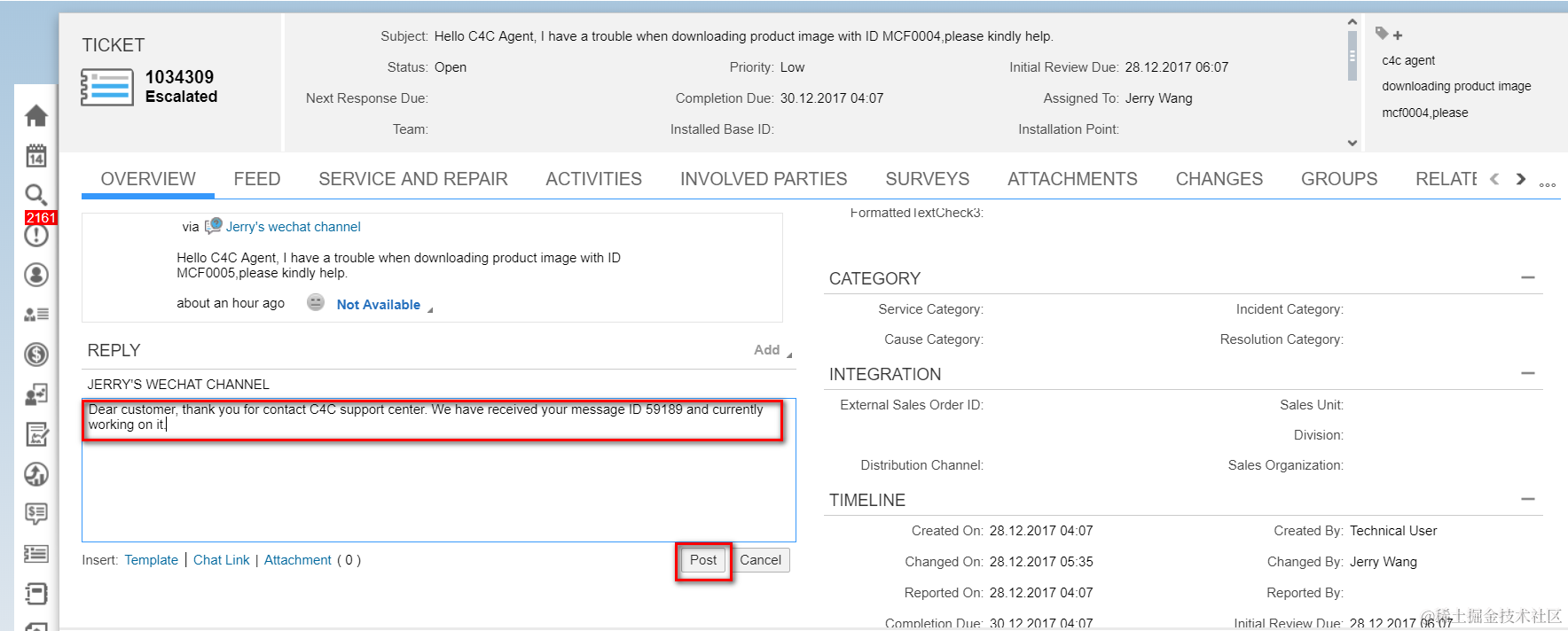The height and width of the screenshot is (631, 1568).
Task: Open the dollar speech bubble icon
Action: coord(36,513)
